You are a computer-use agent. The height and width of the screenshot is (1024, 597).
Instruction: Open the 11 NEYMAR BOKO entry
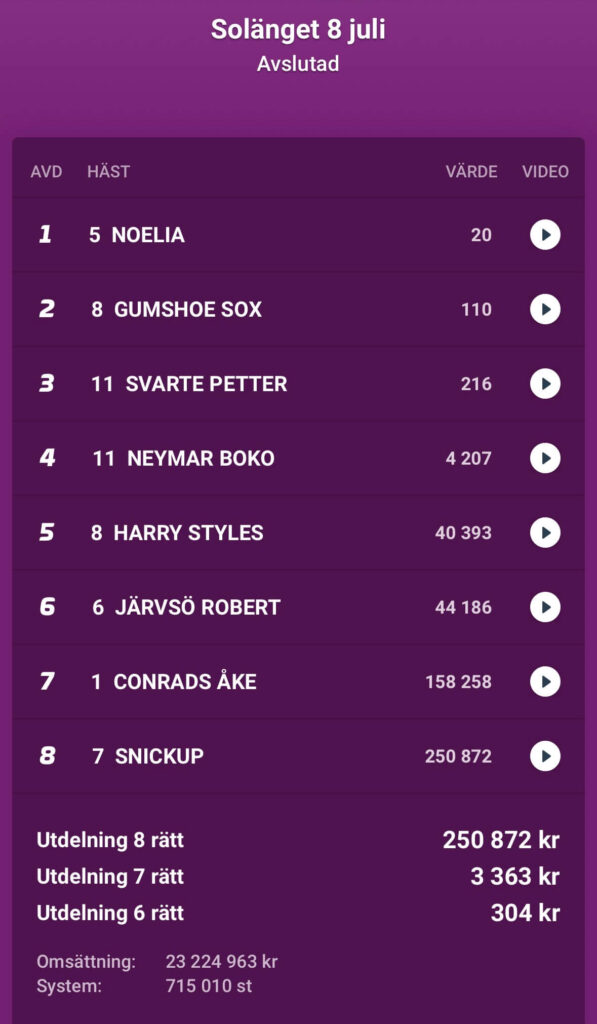298,458
